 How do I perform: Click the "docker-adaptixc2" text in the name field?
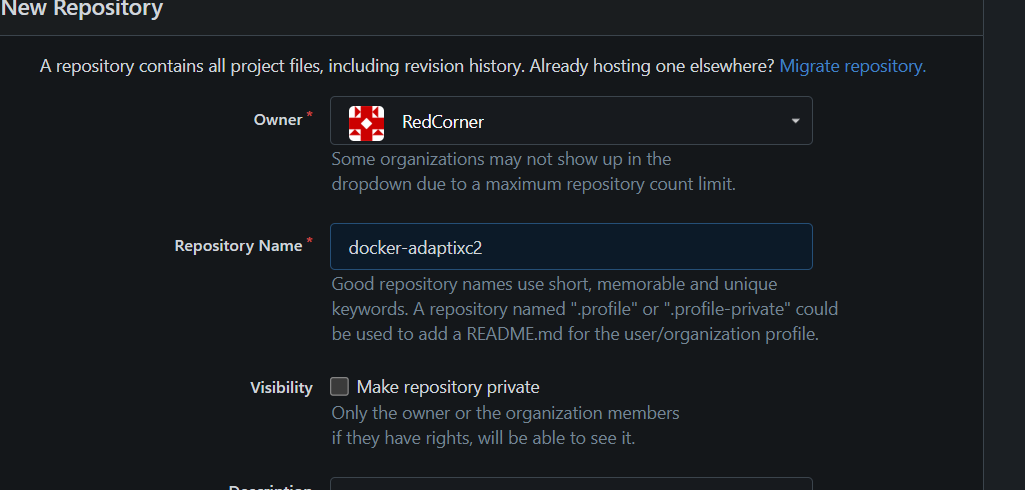[x=415, y=247]
